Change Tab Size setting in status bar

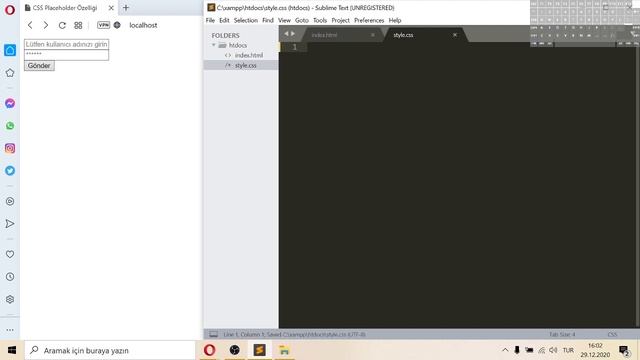pyautogui.click(x=562, y=334)
